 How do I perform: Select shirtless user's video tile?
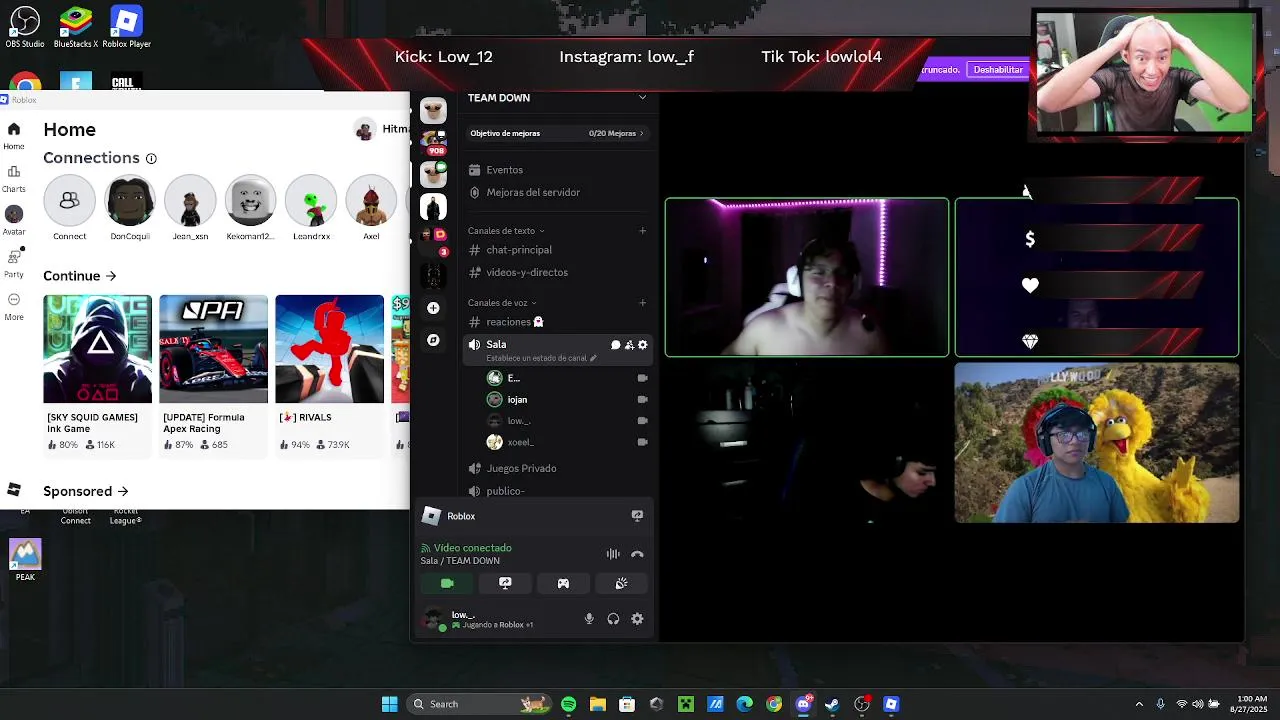point(807,277)
